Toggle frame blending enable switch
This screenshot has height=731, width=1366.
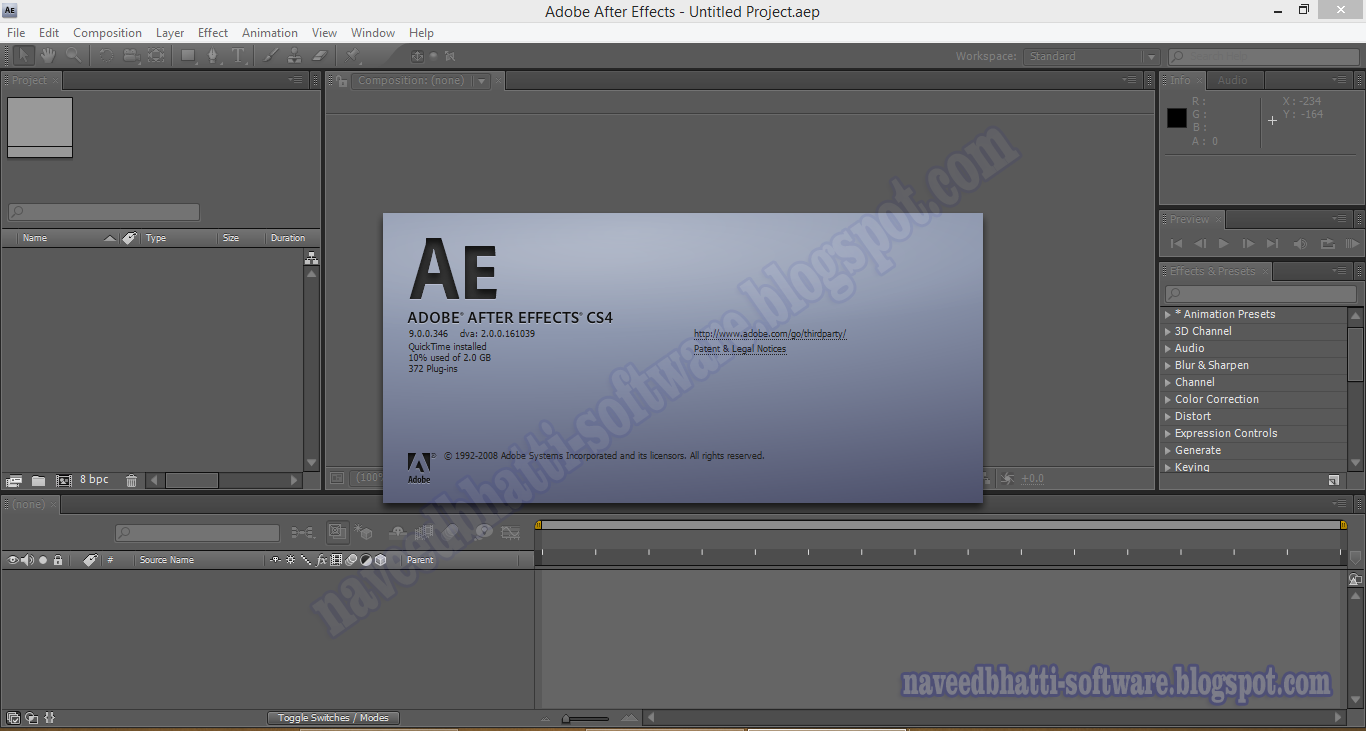[426, 533]
